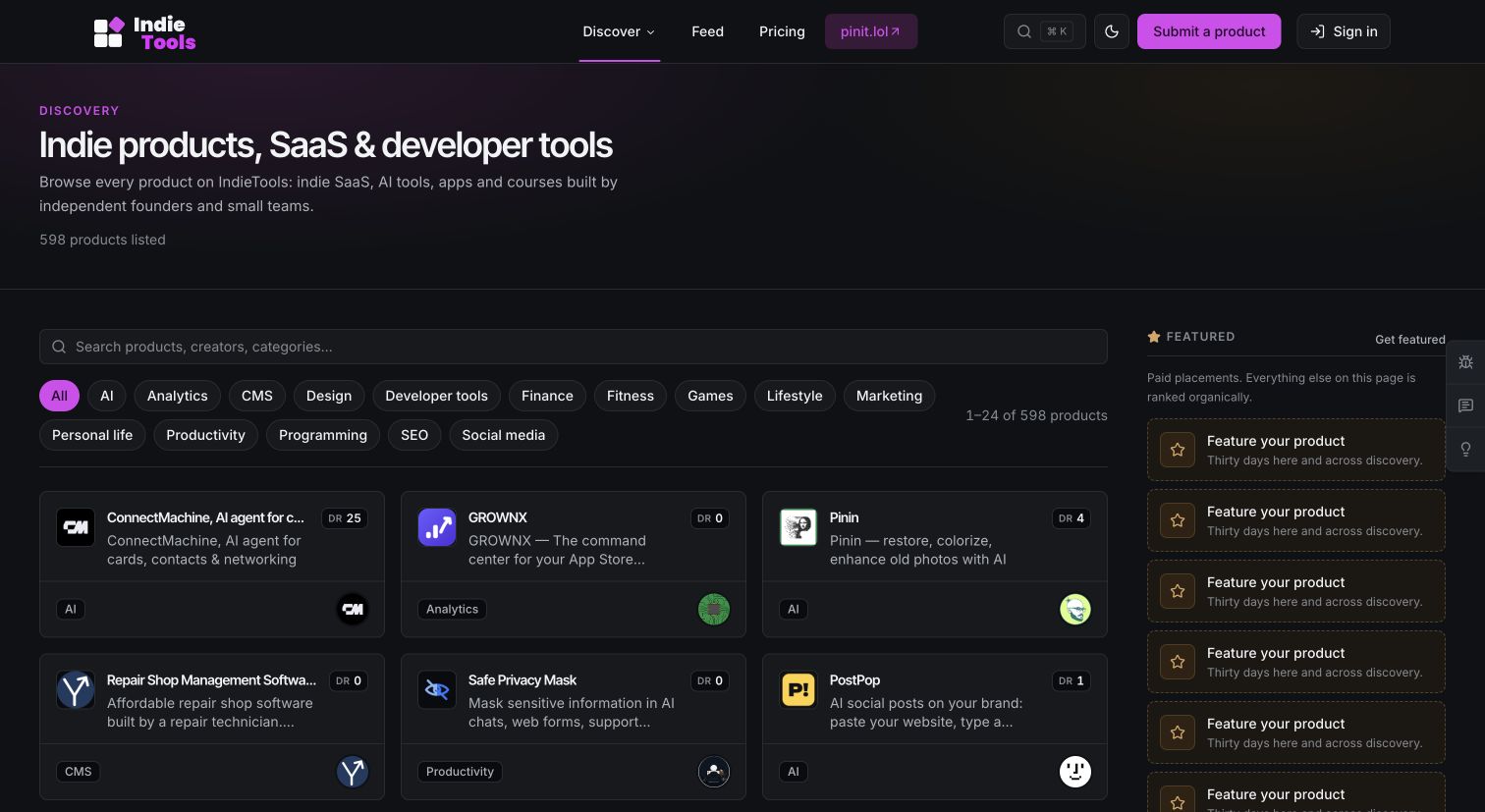This screenshot has height=812, width=1485.
Task: Click the ConnectMachine creator avatar
Action: (353, 609)
